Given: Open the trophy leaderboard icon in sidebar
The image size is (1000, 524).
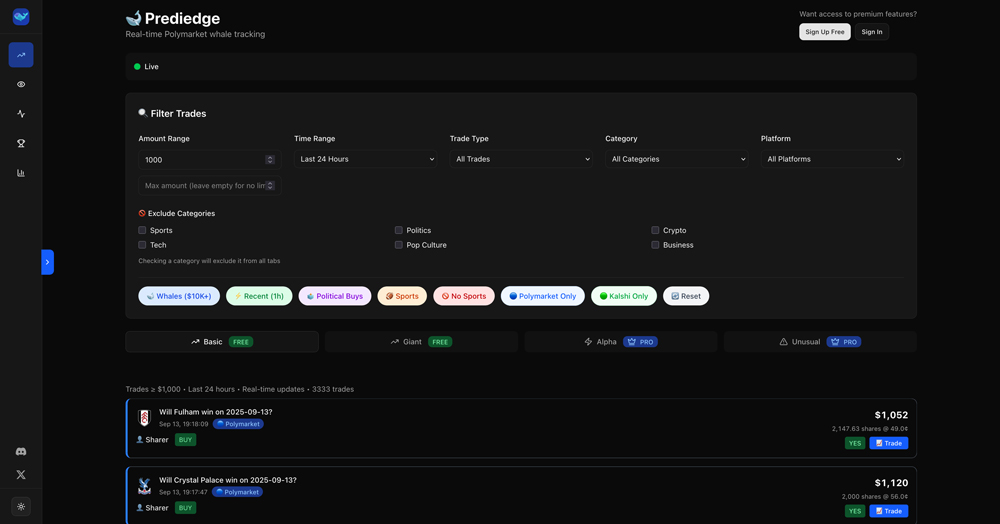Looking at the screenshot, I should pyautogui.click(x=21, y=143).
